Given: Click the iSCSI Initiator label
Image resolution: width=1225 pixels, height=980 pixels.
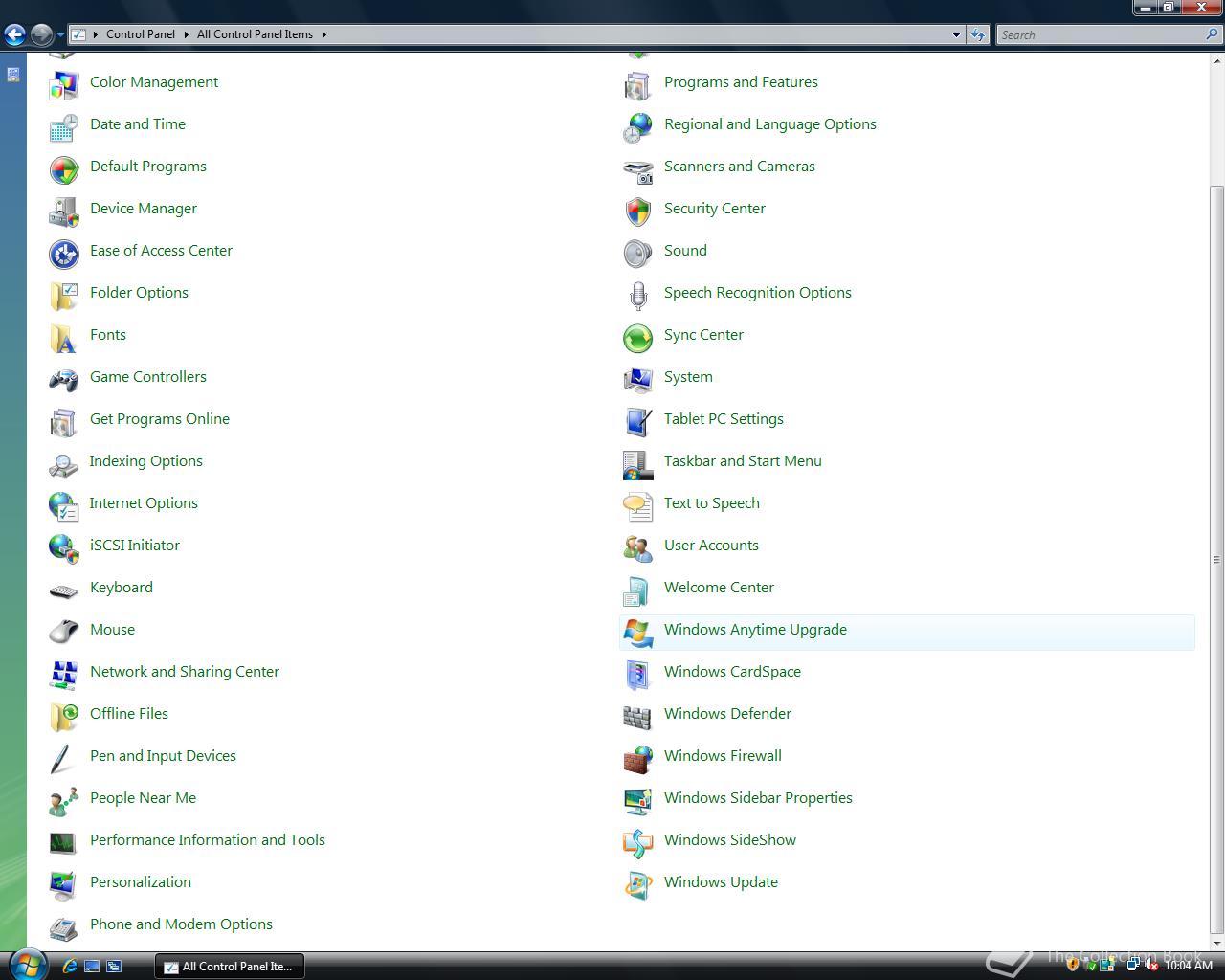Looking at the screenshot, I should (135, 546).
